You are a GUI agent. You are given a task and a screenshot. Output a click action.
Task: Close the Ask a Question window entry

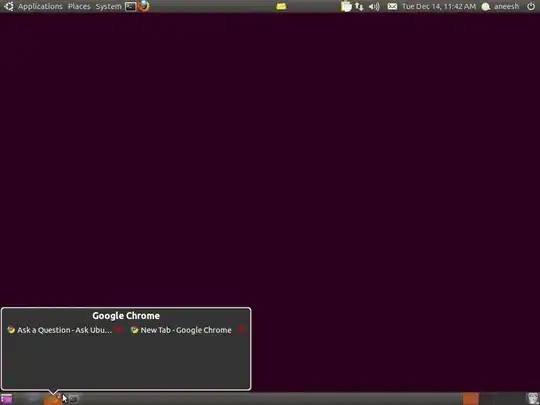(119, 330)
